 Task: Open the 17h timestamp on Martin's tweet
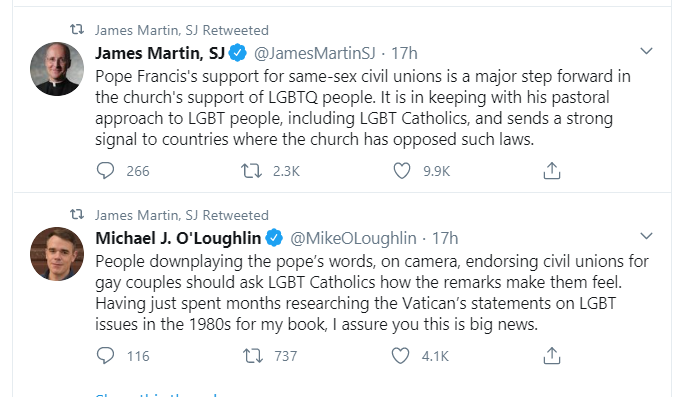(404, 53)
